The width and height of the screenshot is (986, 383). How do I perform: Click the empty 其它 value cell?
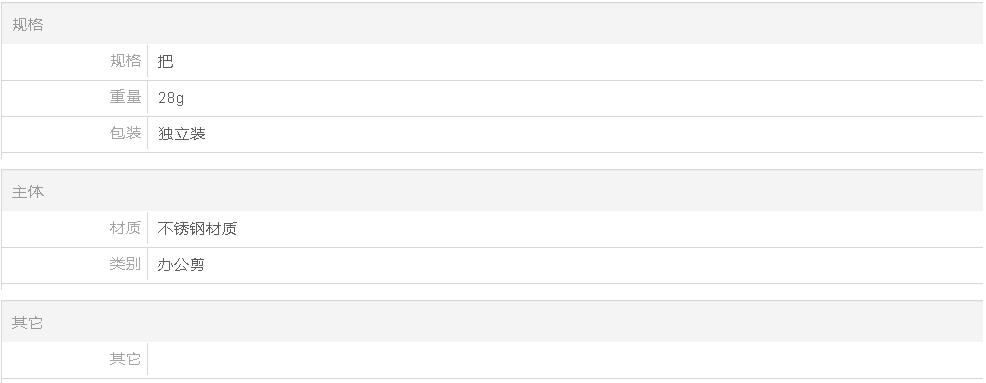[x=565, y=360]
